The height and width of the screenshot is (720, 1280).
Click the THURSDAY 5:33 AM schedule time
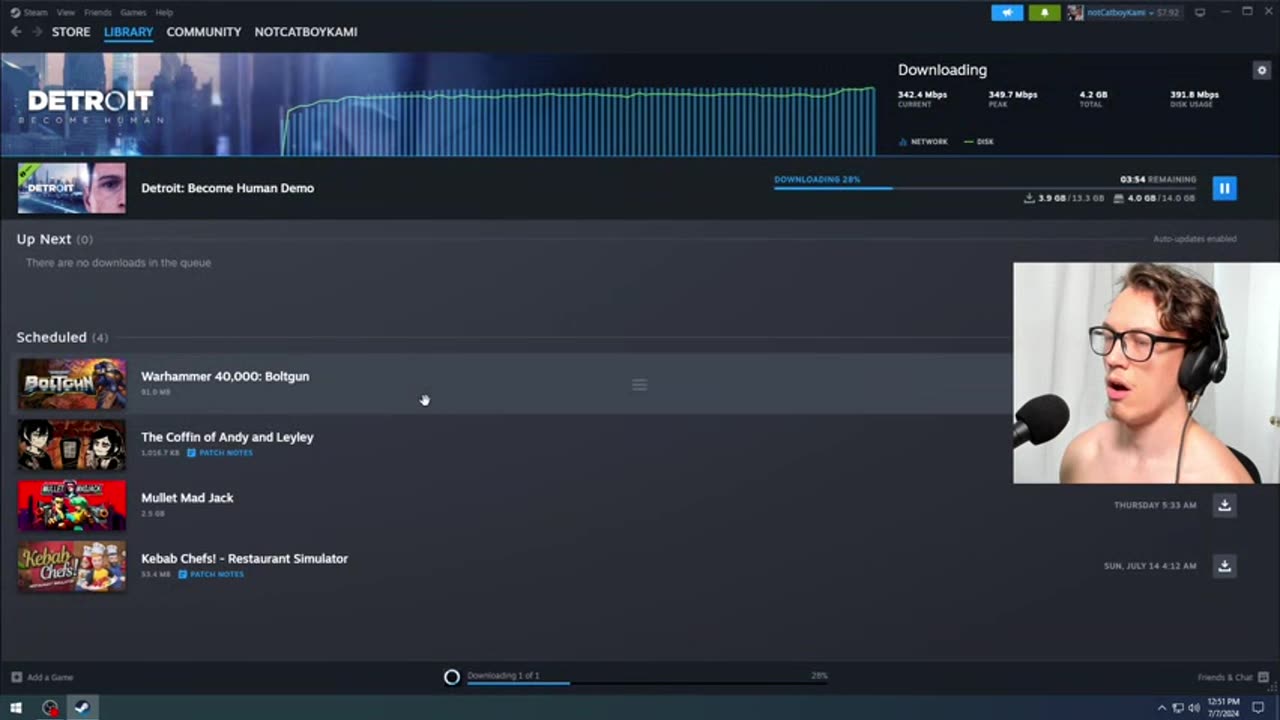coord(1155,505)
